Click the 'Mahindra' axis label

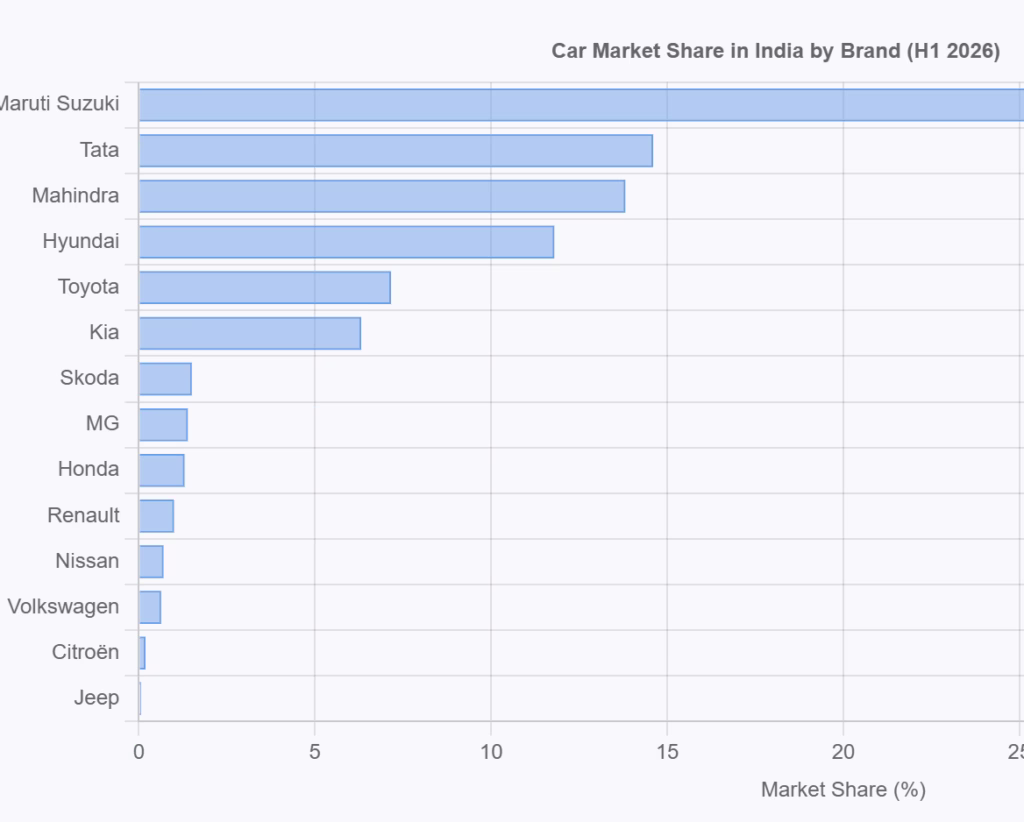tap(76, 196)
